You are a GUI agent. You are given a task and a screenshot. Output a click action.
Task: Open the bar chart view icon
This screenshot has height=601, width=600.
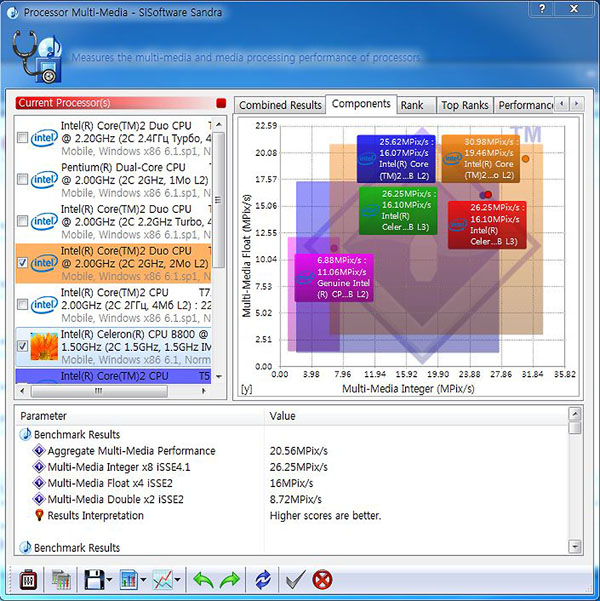[129, 580]
